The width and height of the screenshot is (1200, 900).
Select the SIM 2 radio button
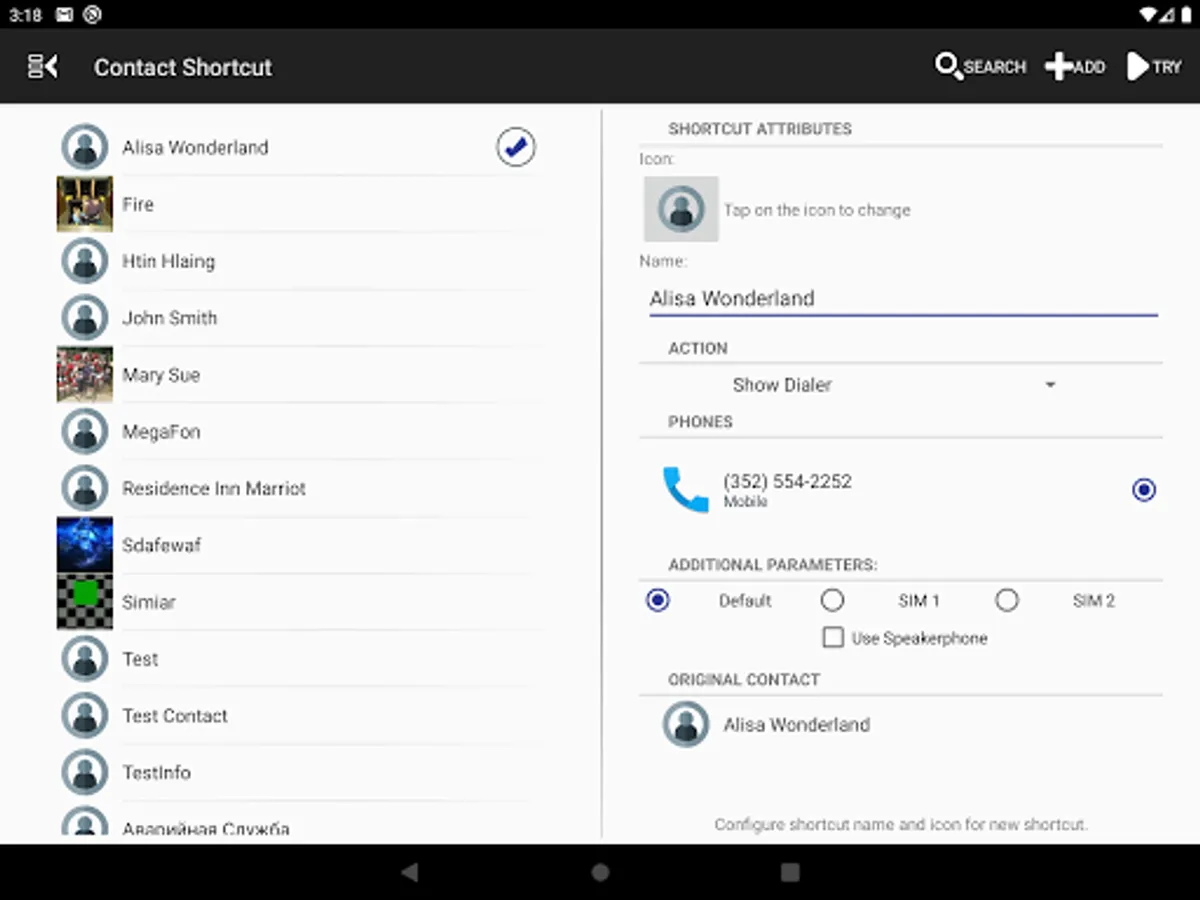pos(1007,600)
